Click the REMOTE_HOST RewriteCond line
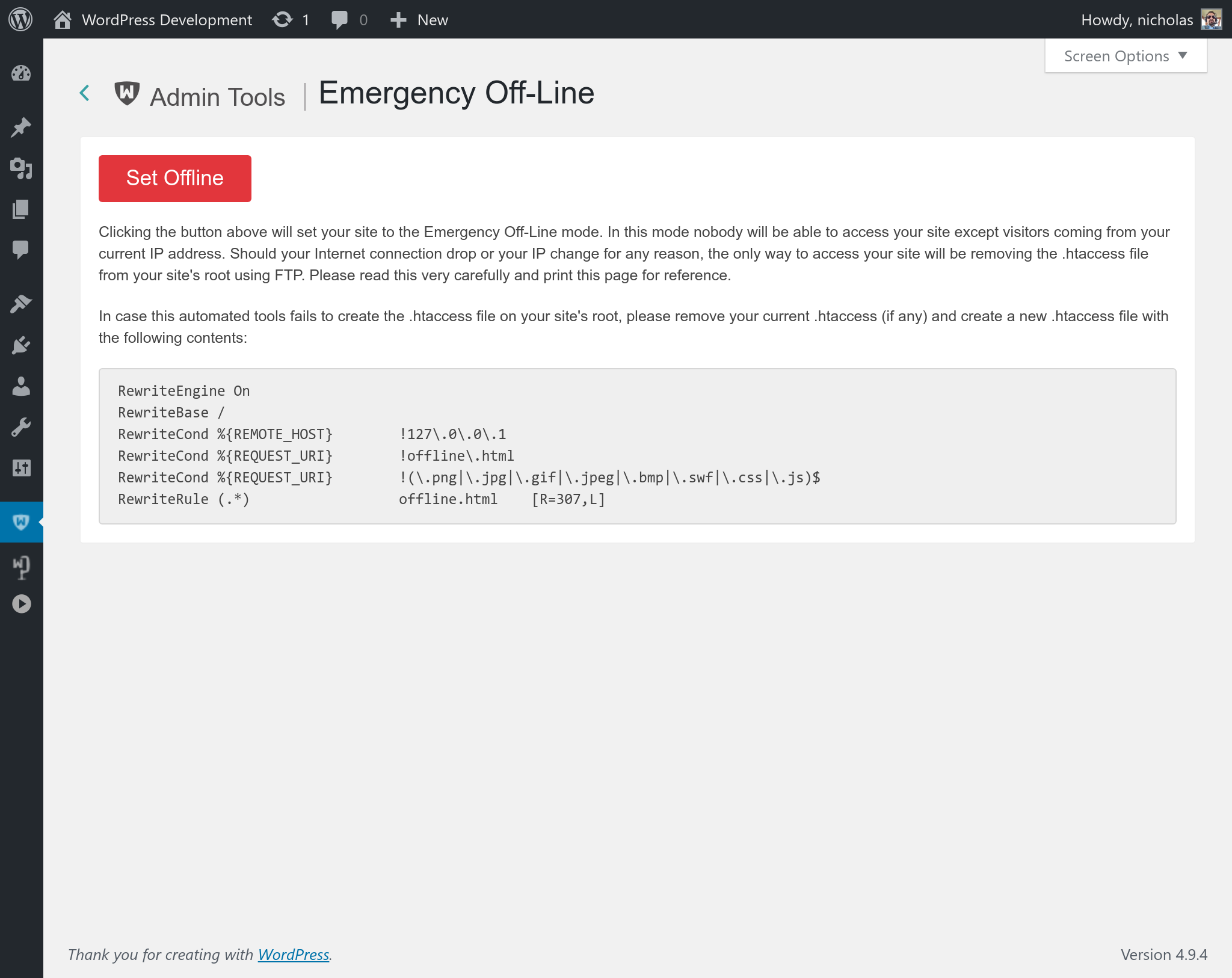1232x978 pixels. 312,434
